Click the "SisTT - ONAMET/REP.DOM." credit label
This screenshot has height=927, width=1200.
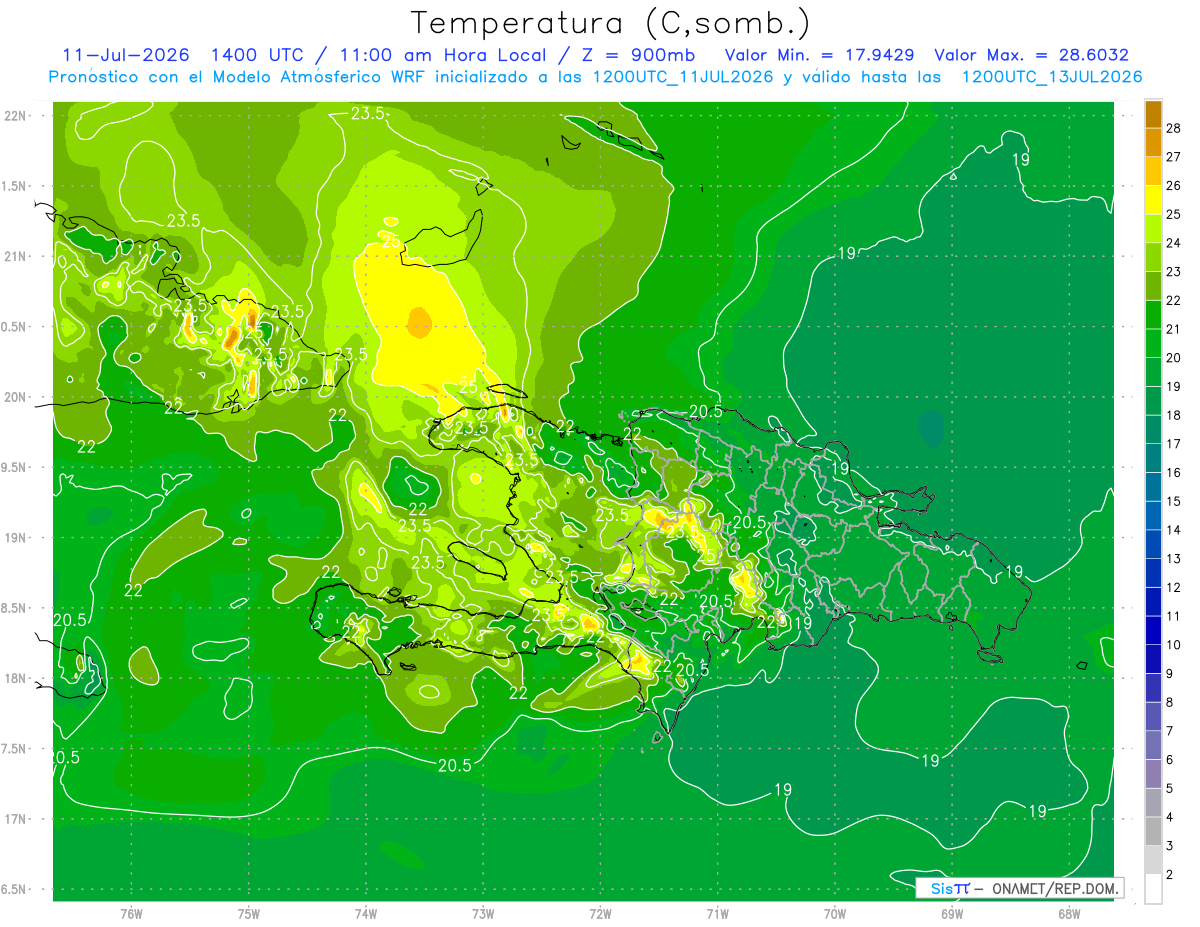pyautogui.click(x=1019, y=888)
